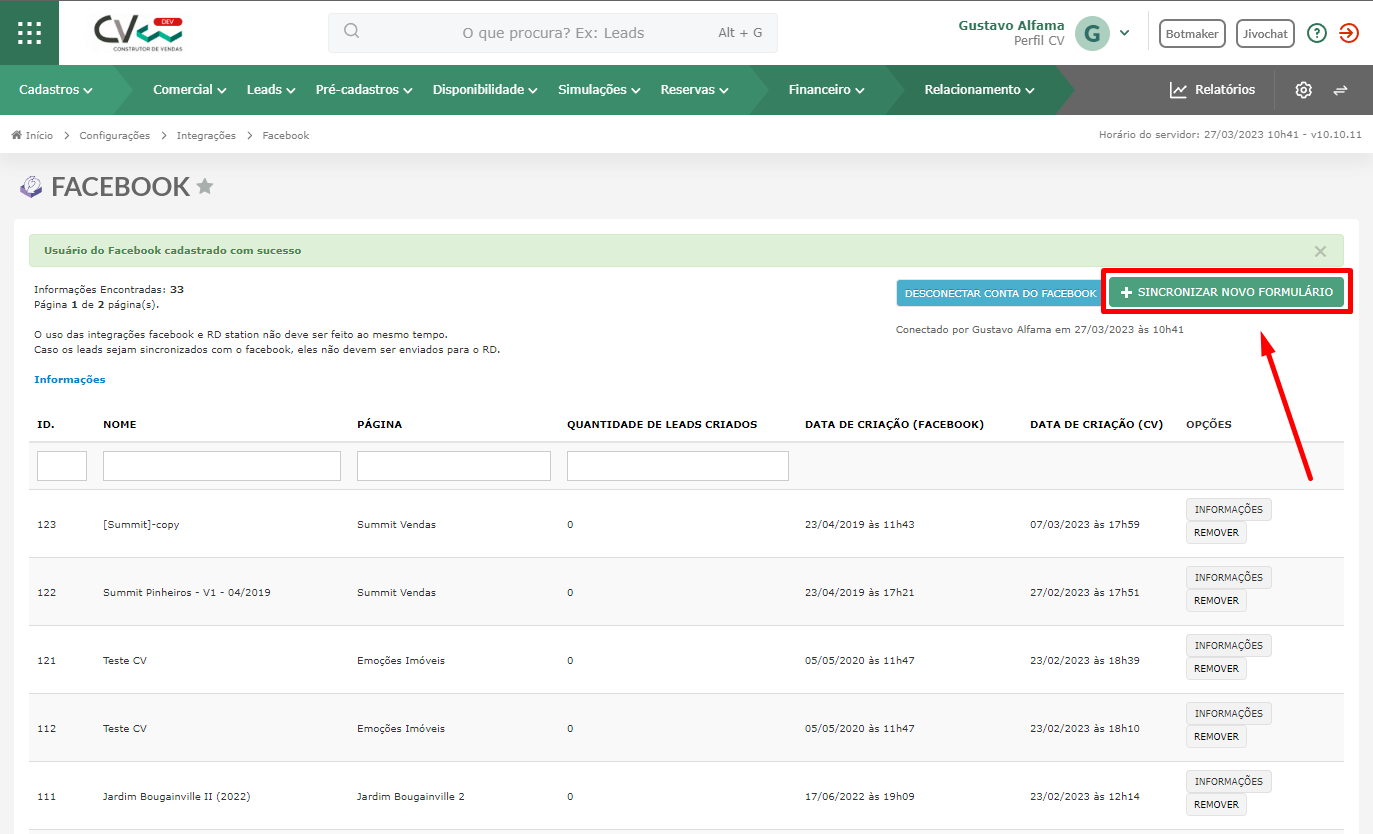Click the Jivochat button
The width and height of the screenshot is (1373, 834).
[x=1265, y=33]
